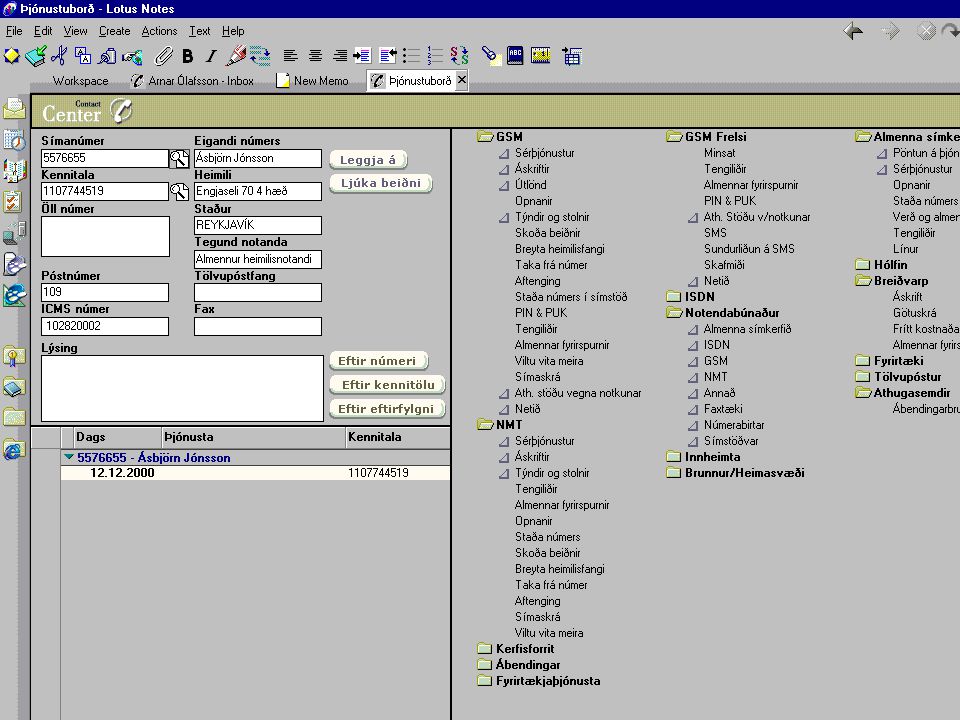
Task: Expand the Fyrirtækjaþjónusta folder
Action: (x=484, y=681)
